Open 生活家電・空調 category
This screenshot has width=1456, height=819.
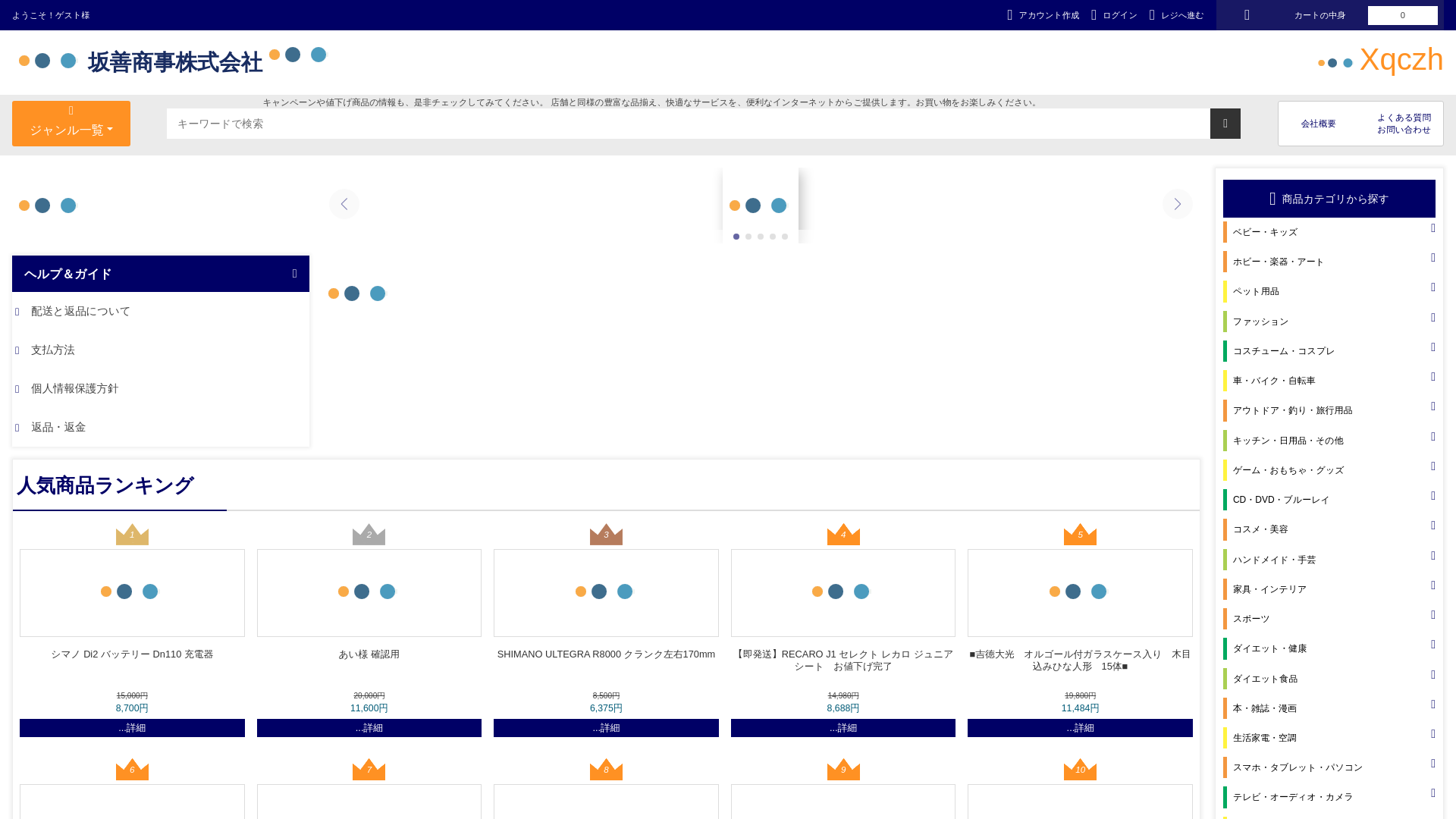point(1265,738)
